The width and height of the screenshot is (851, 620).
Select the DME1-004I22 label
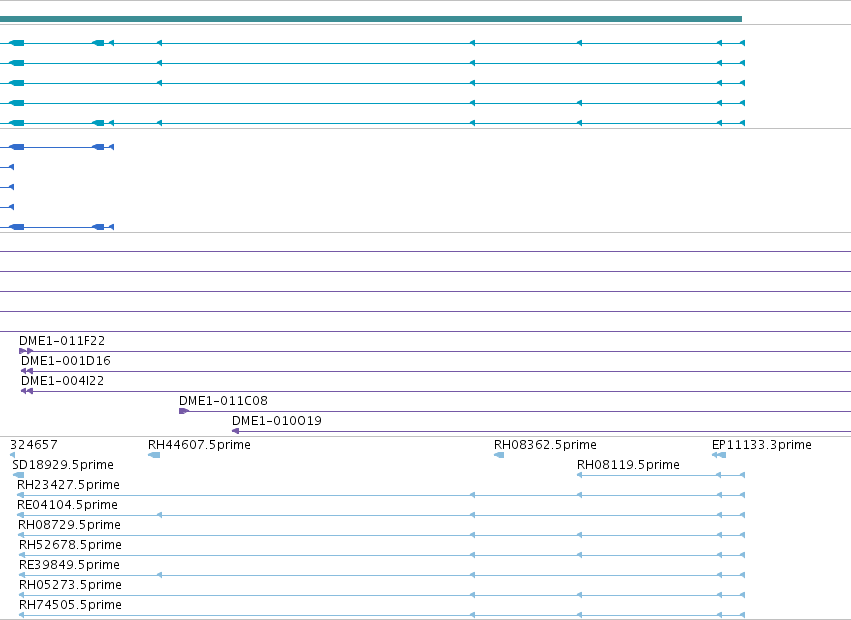(x=62, y=381)
